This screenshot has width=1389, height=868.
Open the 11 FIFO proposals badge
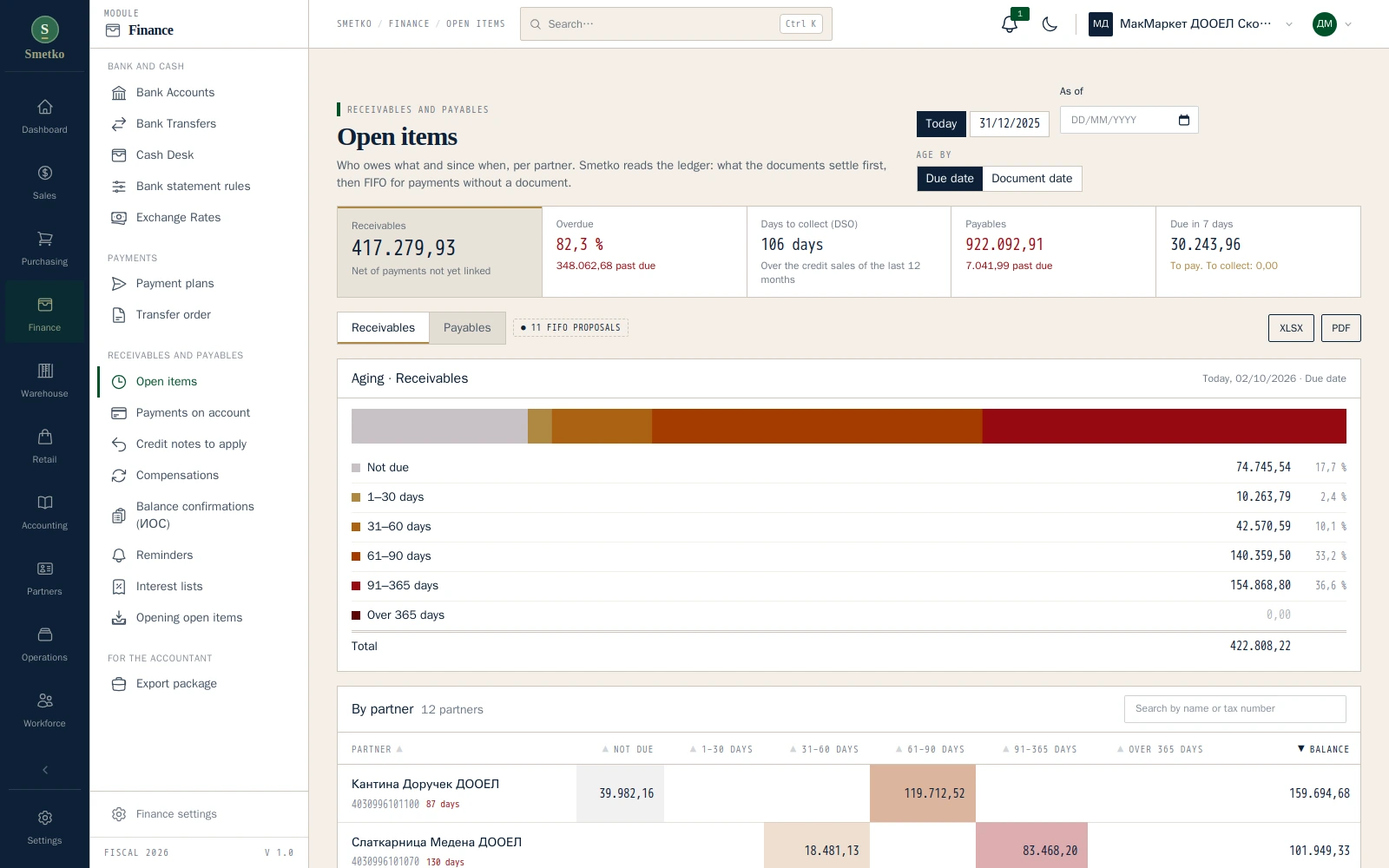tap(570, 328)
